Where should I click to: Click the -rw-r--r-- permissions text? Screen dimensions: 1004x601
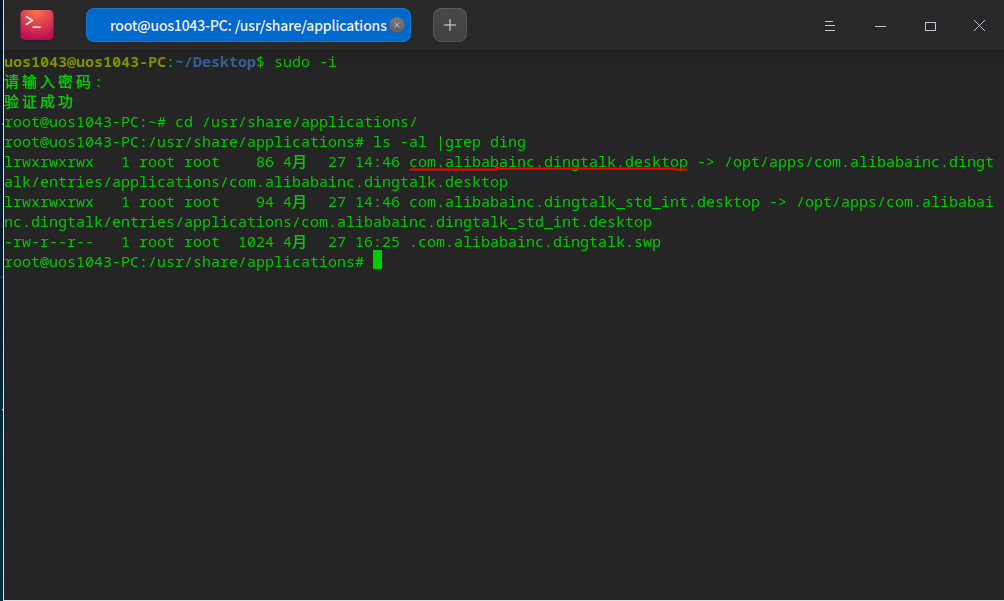[x=49, y=242]
